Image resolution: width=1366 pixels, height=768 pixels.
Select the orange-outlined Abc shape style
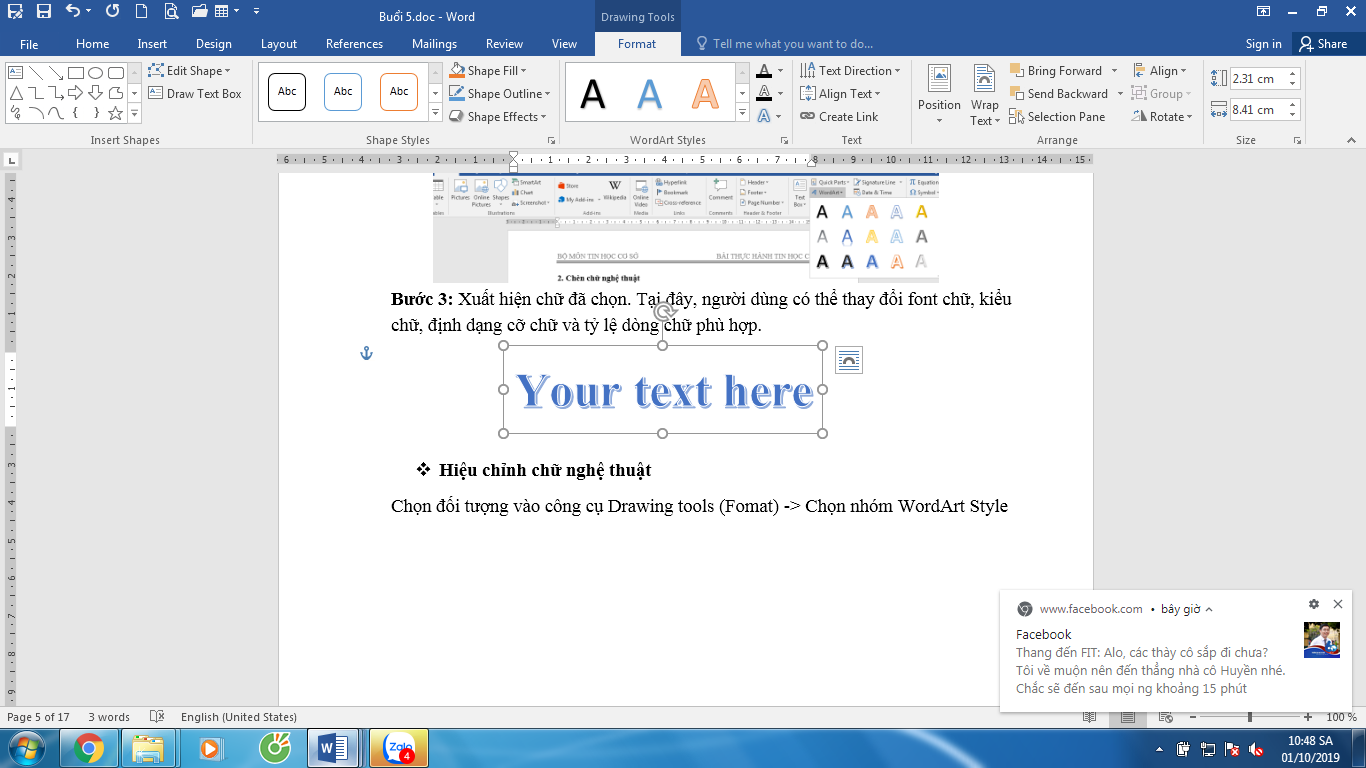pos(399,92)
